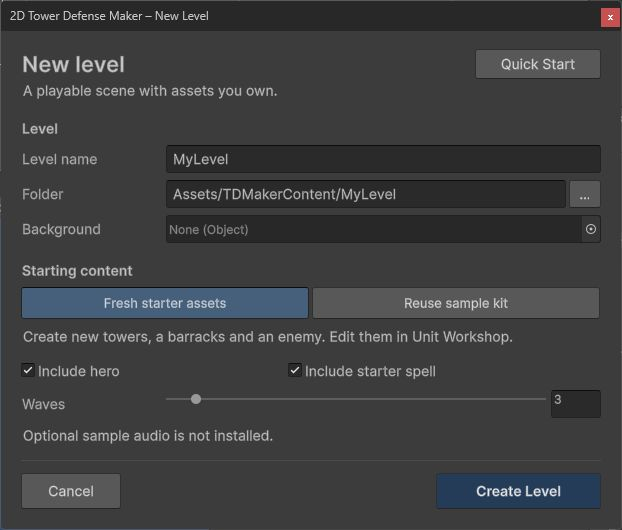Close the New Level window
This screenshot has height=530, width=622.
pos(610,17)
